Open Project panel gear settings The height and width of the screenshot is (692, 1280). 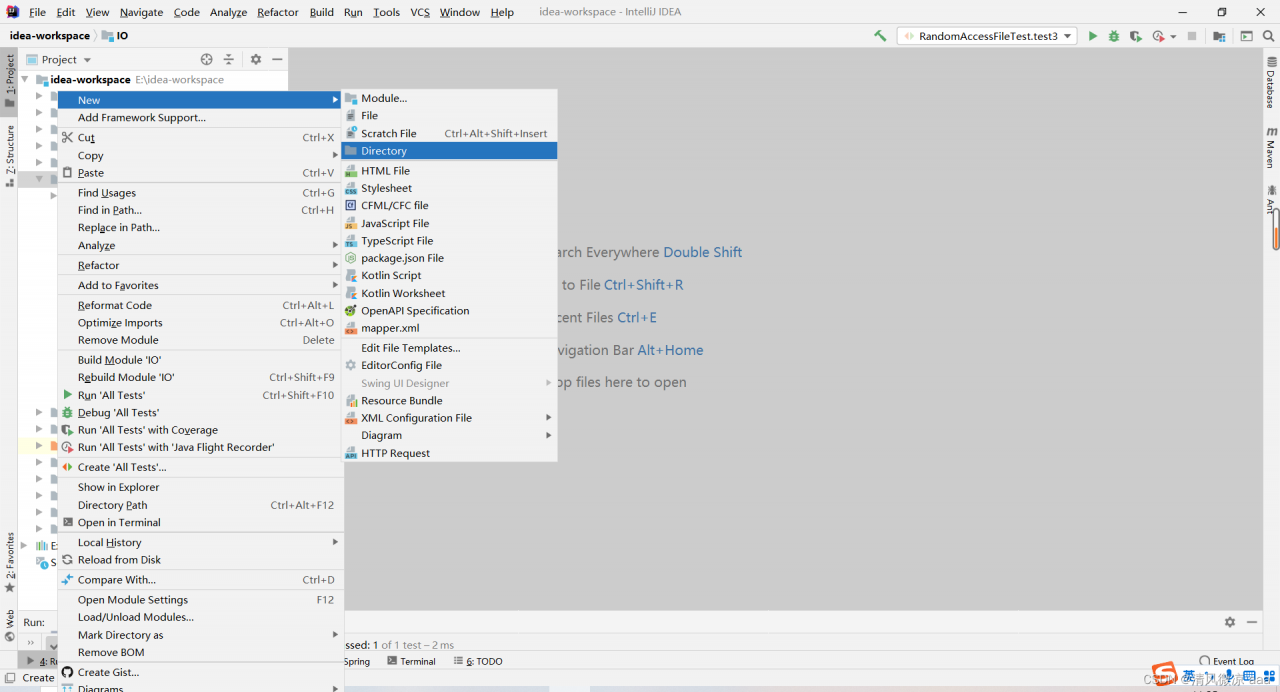coord(256,60)
